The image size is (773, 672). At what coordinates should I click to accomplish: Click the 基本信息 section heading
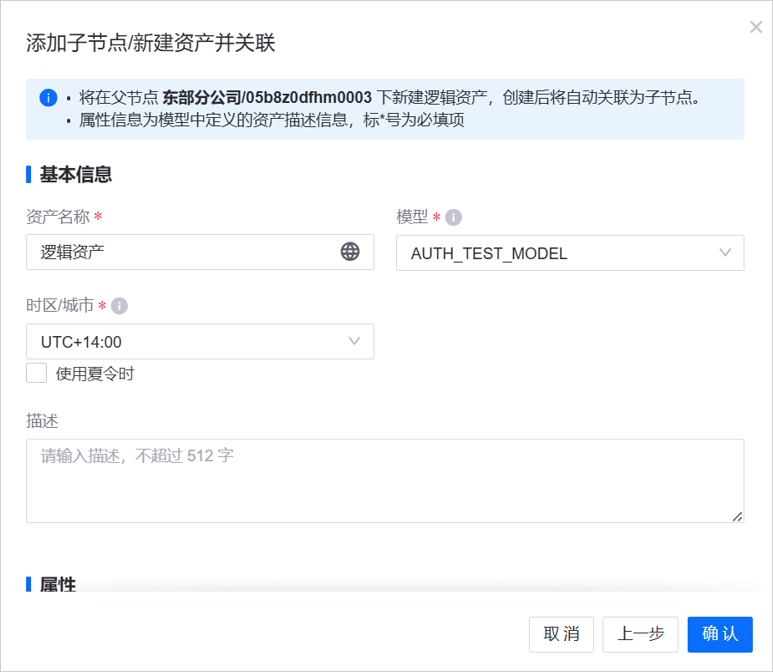pyautogui.click(x=75, y=174)
